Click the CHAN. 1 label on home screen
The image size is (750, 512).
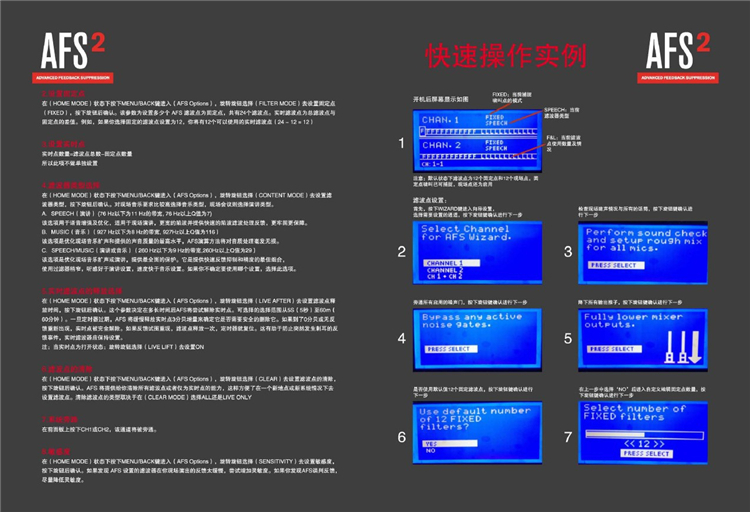pyautogui.click(x=440, y=120)
